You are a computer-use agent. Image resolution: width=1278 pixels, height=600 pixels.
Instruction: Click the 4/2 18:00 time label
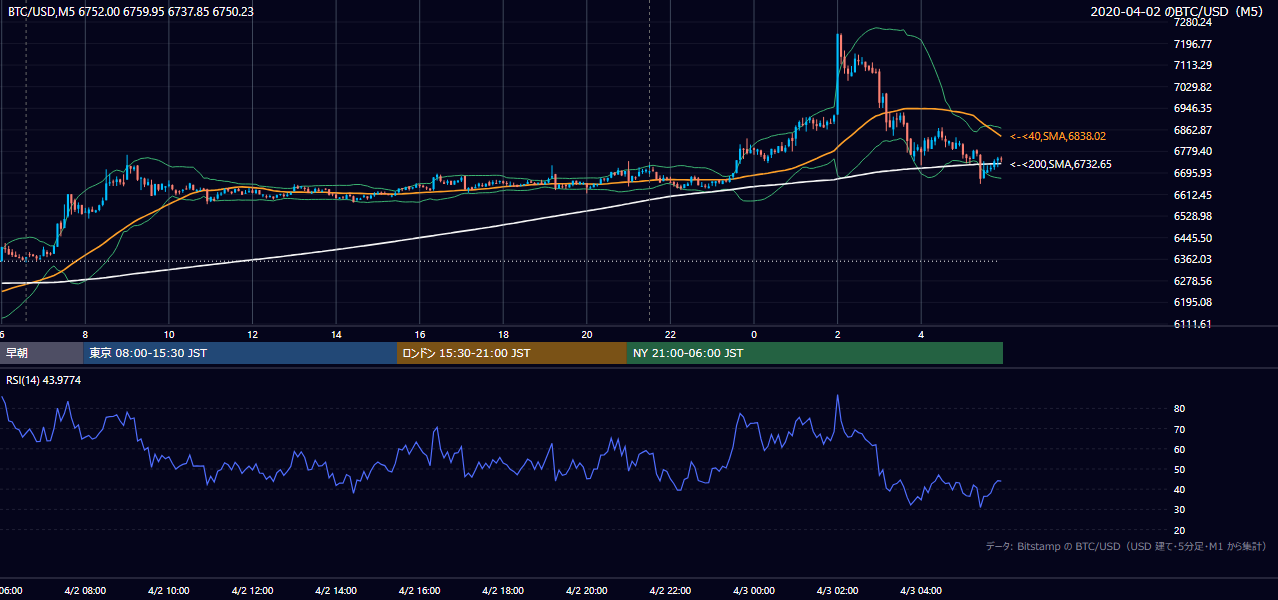click(x=503, y=591)
